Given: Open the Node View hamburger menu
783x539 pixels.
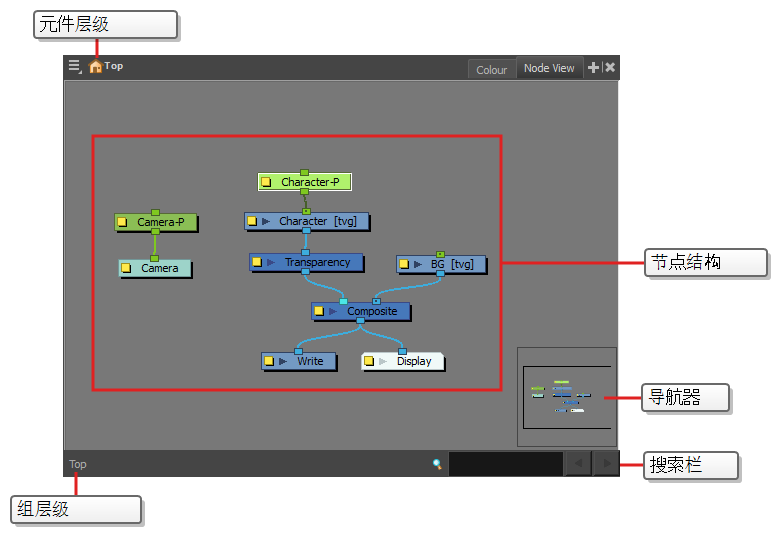Looking at the screenshot, I should click(x=74, y=67).
